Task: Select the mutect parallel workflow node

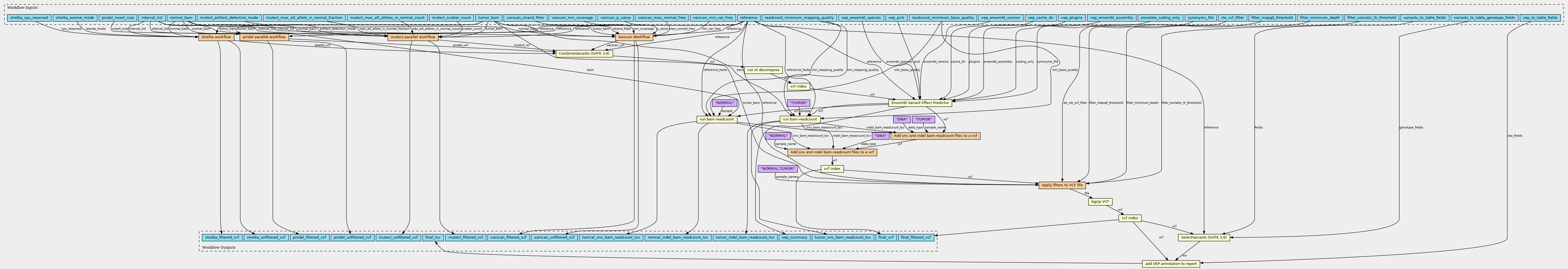Action: [412, 37]
